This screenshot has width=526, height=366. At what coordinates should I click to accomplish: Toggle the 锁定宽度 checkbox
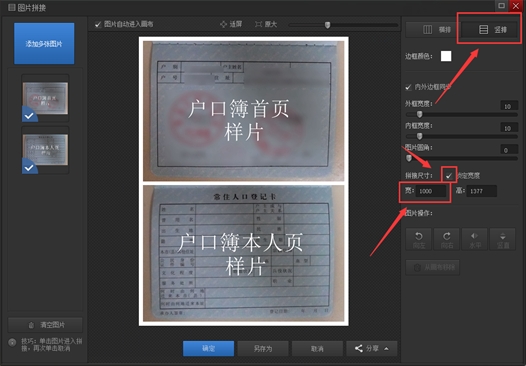click(x=449, y=175)
